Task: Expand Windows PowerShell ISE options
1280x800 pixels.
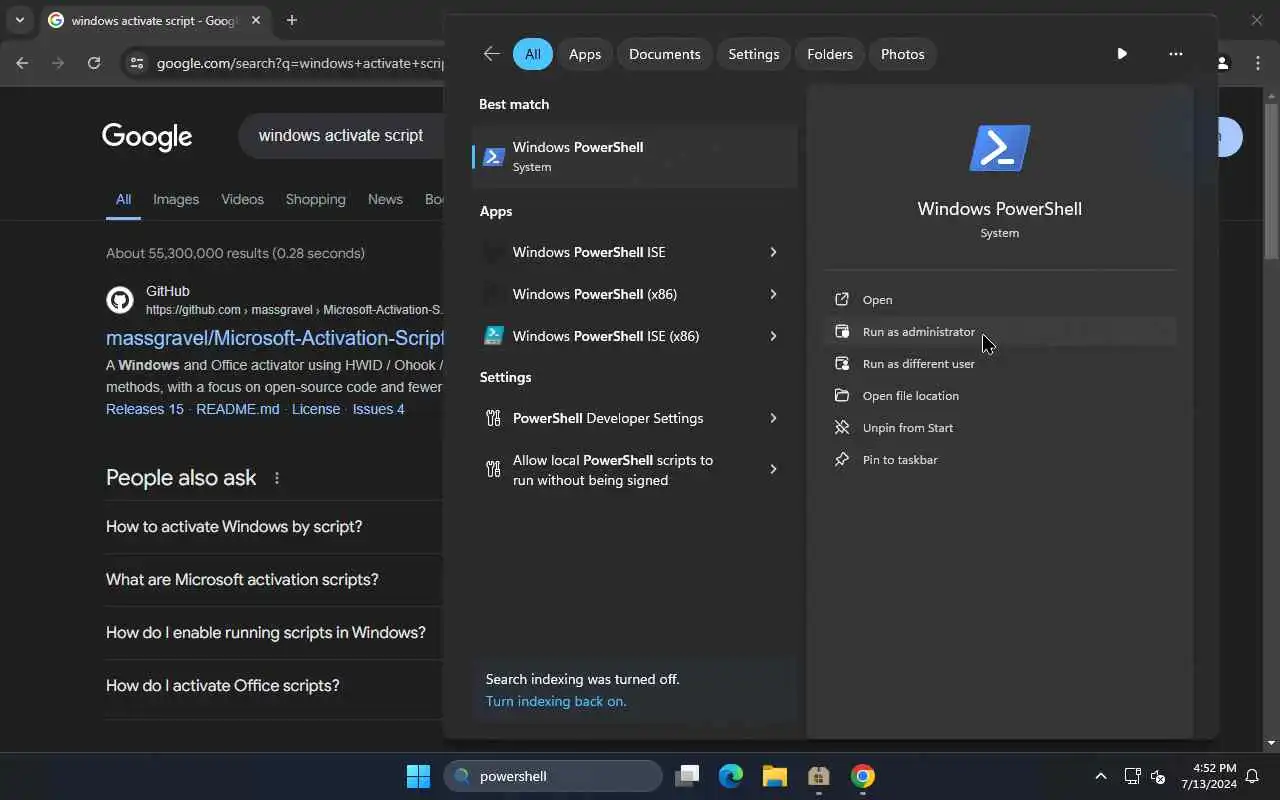Action: pos(773,252)
